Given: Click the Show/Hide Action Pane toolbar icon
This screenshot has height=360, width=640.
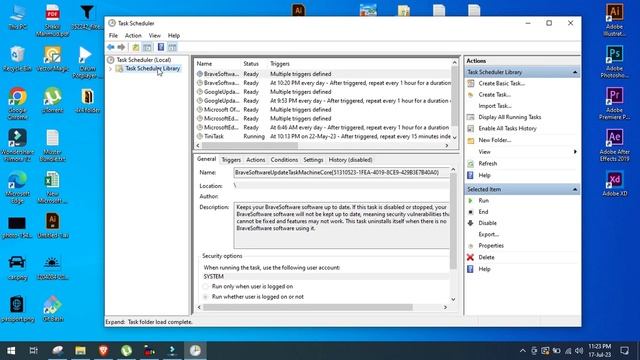Looking at the screenshot, I should pyautogui.click(x=172, y=47).
